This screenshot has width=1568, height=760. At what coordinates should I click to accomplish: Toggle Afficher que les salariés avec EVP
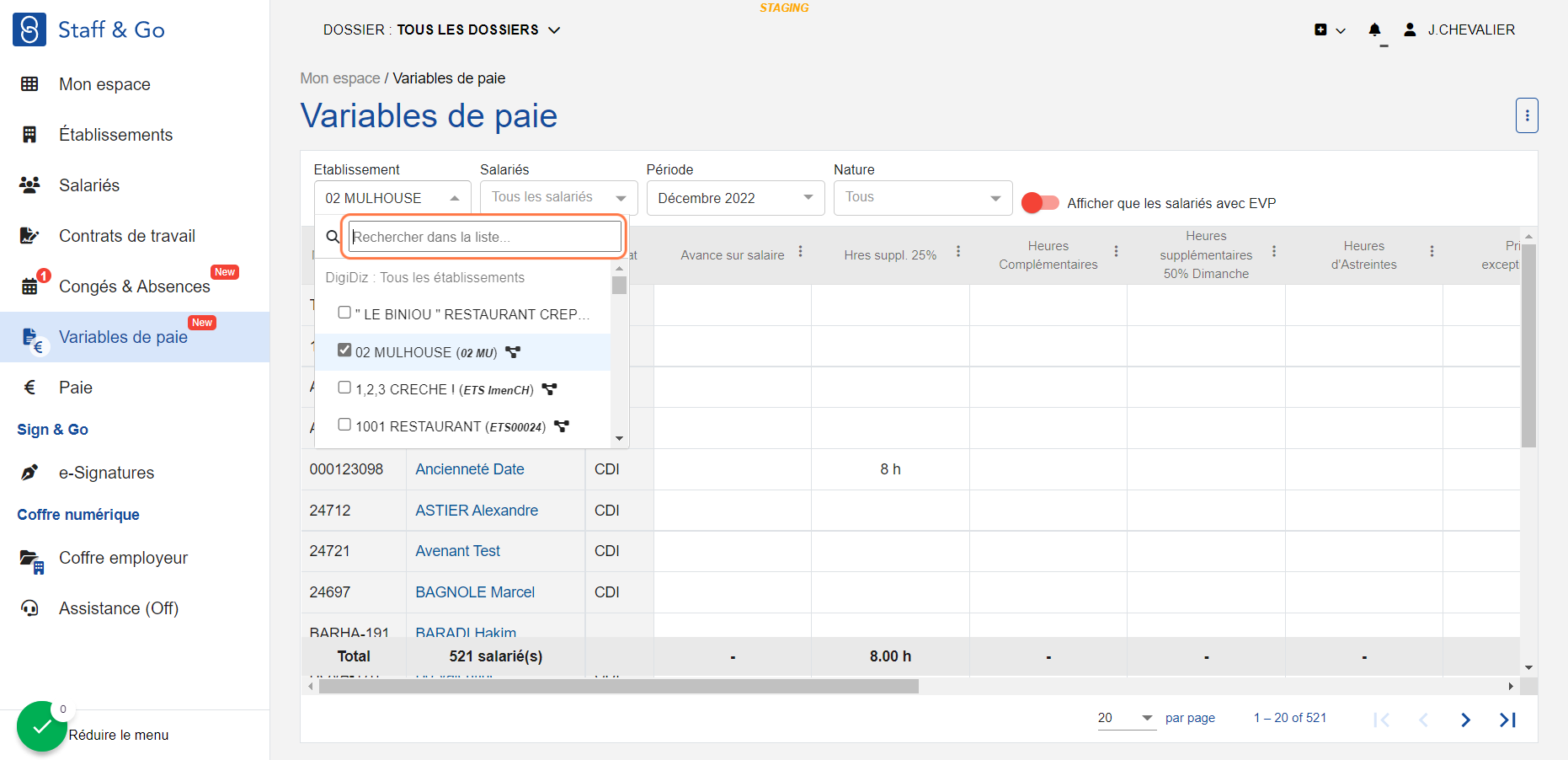1040,202
